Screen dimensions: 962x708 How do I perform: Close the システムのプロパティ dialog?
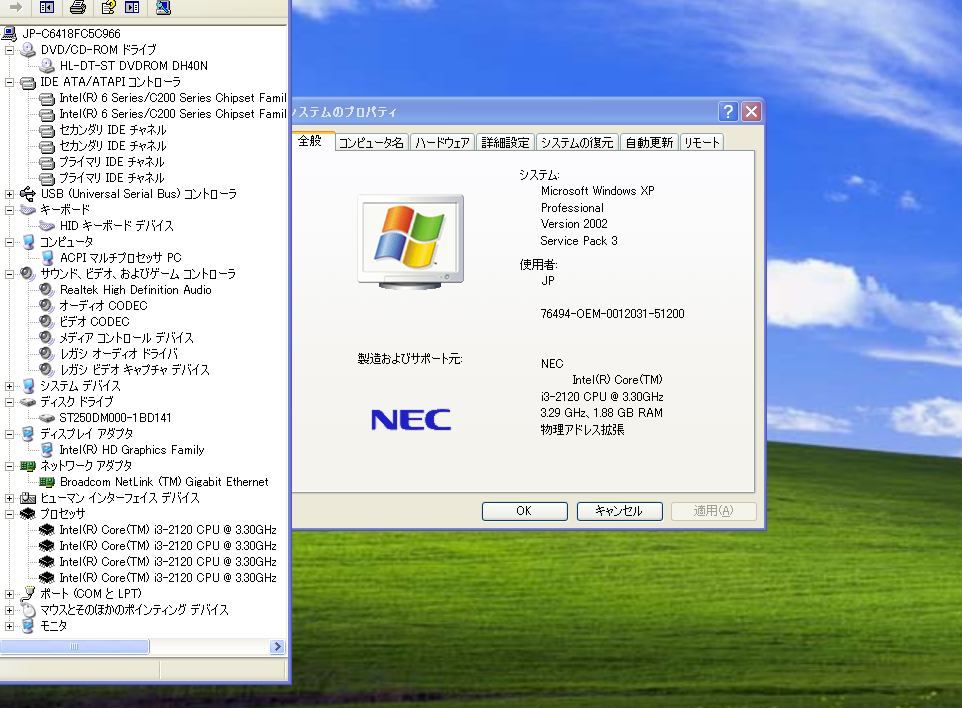[752, 112]
